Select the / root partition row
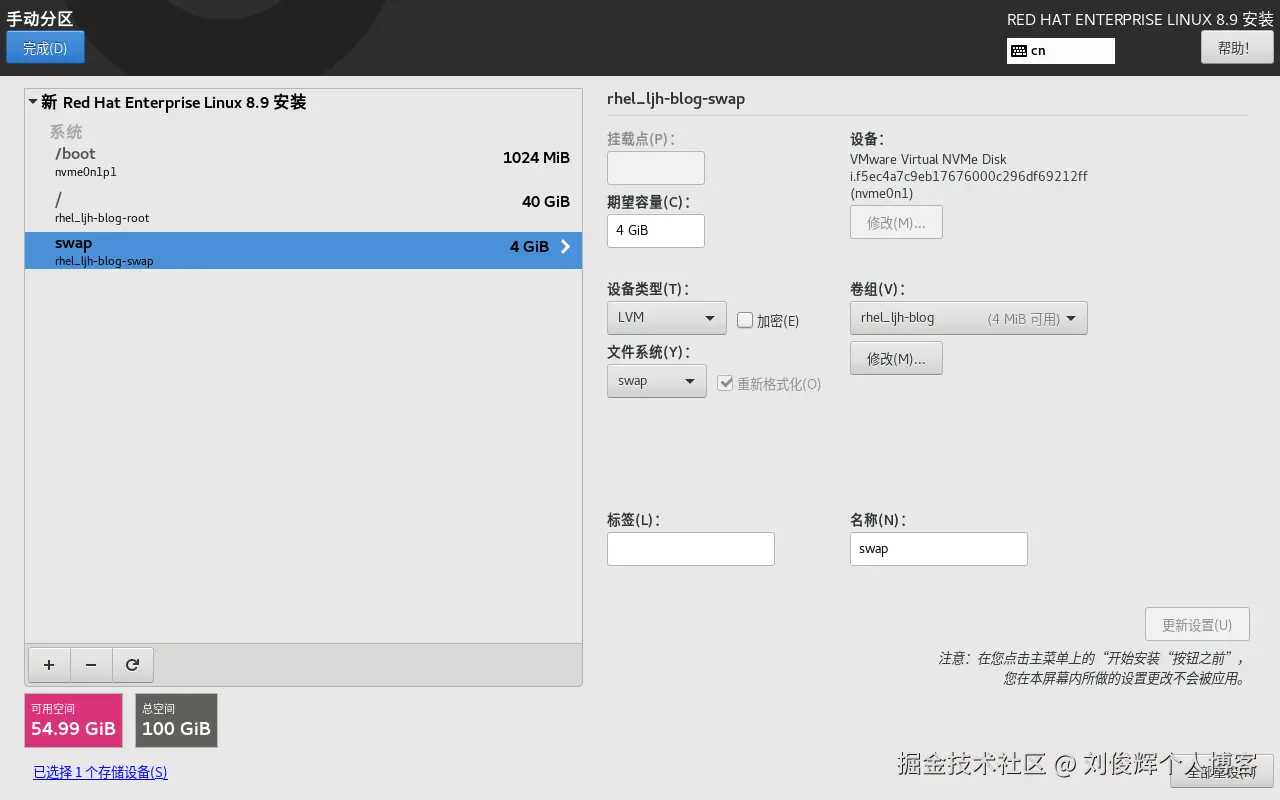1280x800 pixels. (303, 207)
